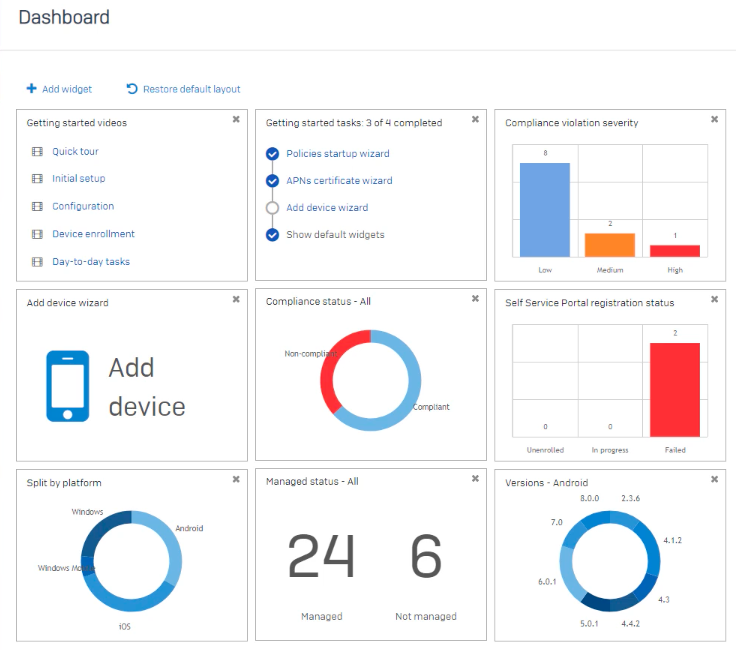Click the Unenrolled axis label

click(x=545, y=450)
